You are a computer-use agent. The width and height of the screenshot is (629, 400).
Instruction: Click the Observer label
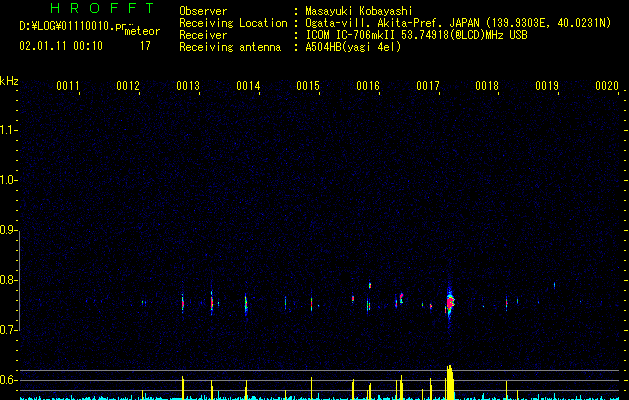click(203, 11)
